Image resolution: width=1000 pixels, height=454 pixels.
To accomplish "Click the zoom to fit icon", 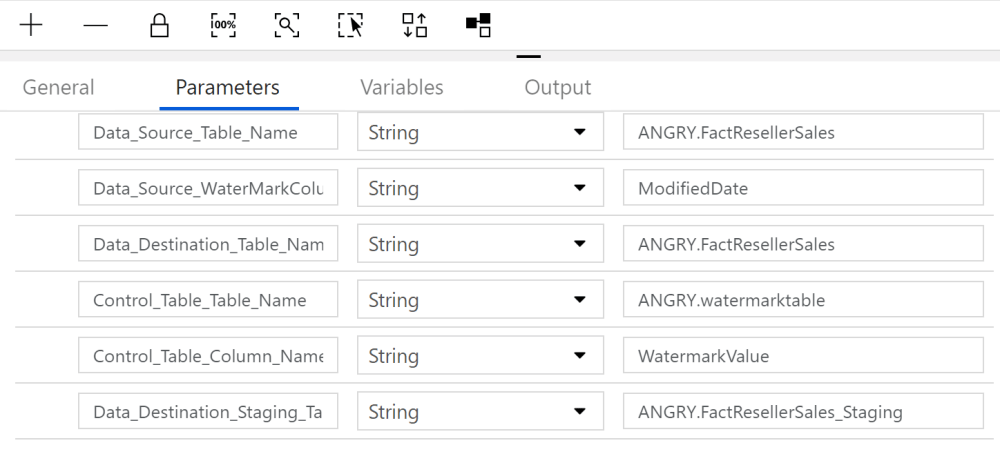I will (x=287, y=26).
